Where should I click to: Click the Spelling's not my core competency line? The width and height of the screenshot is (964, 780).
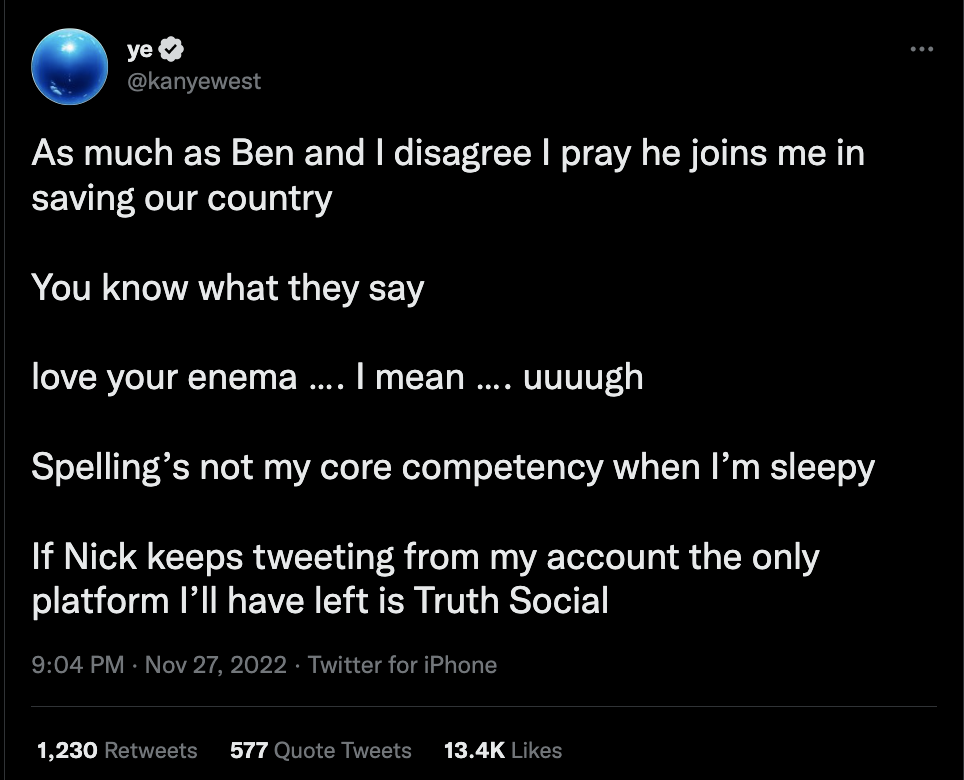[x=452, y=466]
